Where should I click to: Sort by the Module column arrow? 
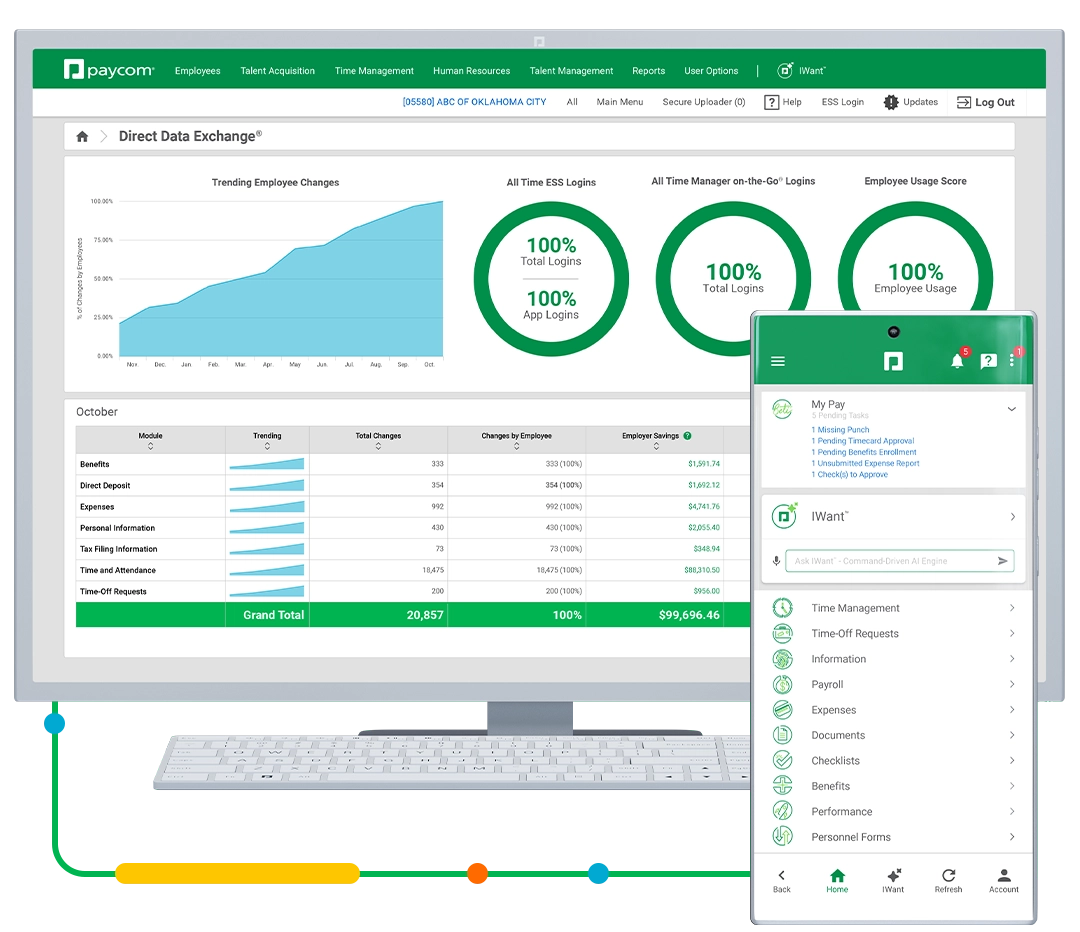tap(150, 447)
